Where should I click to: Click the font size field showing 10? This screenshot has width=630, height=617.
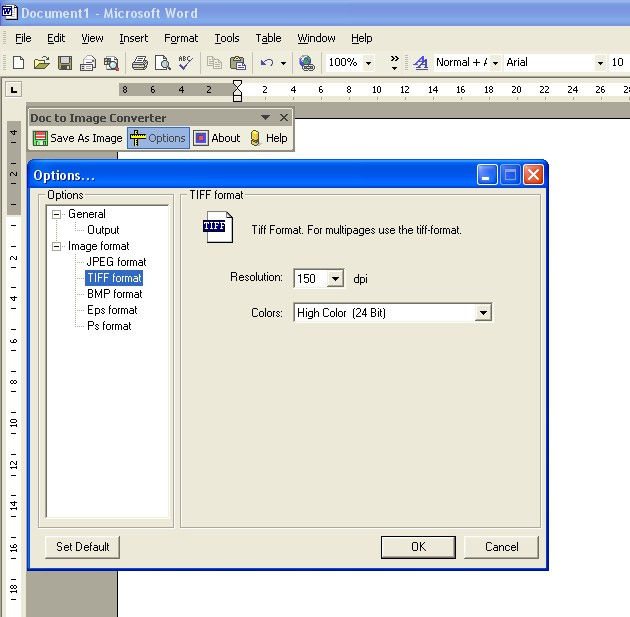618,63
